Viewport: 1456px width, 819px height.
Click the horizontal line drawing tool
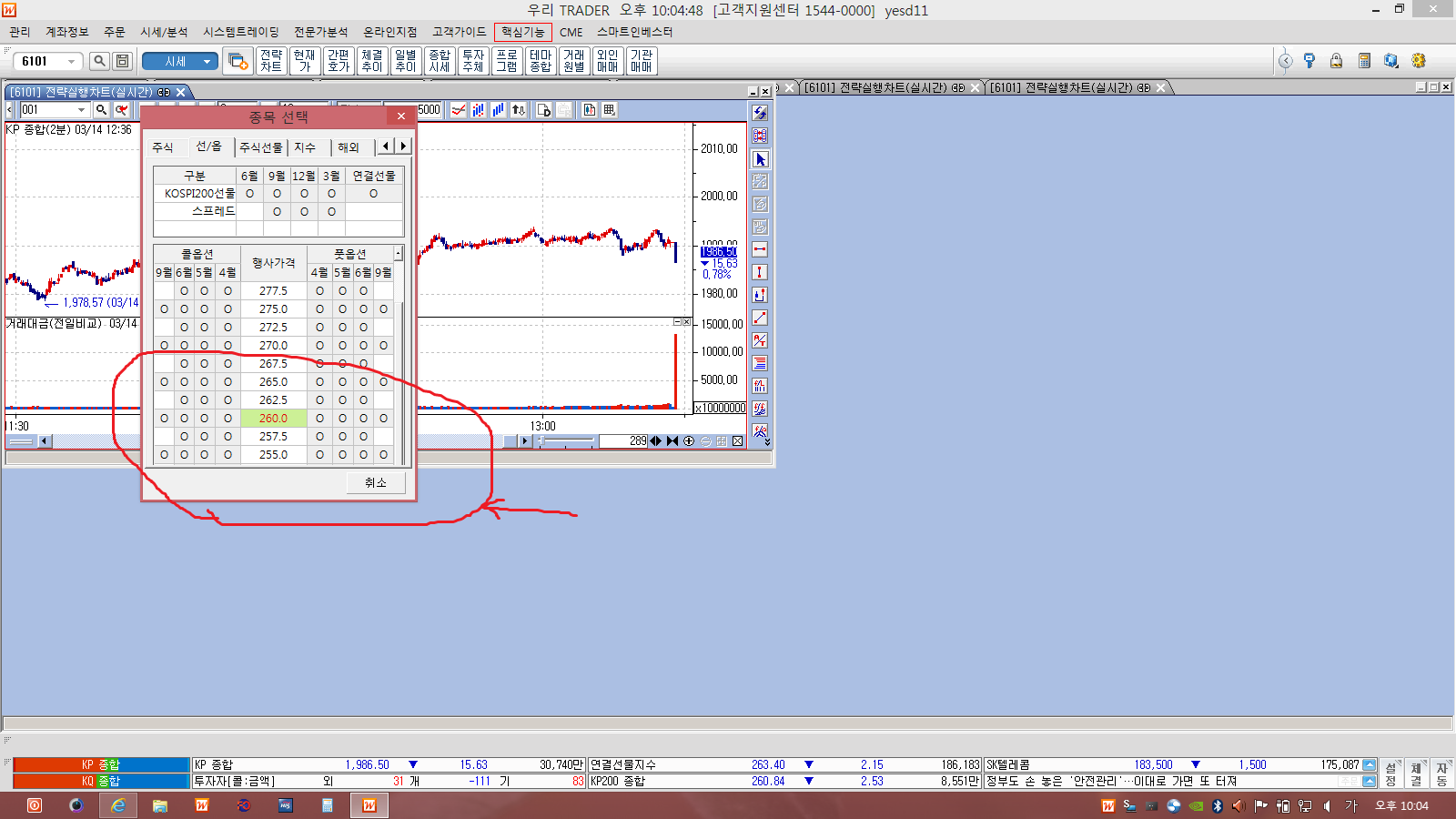pos(760,249)
